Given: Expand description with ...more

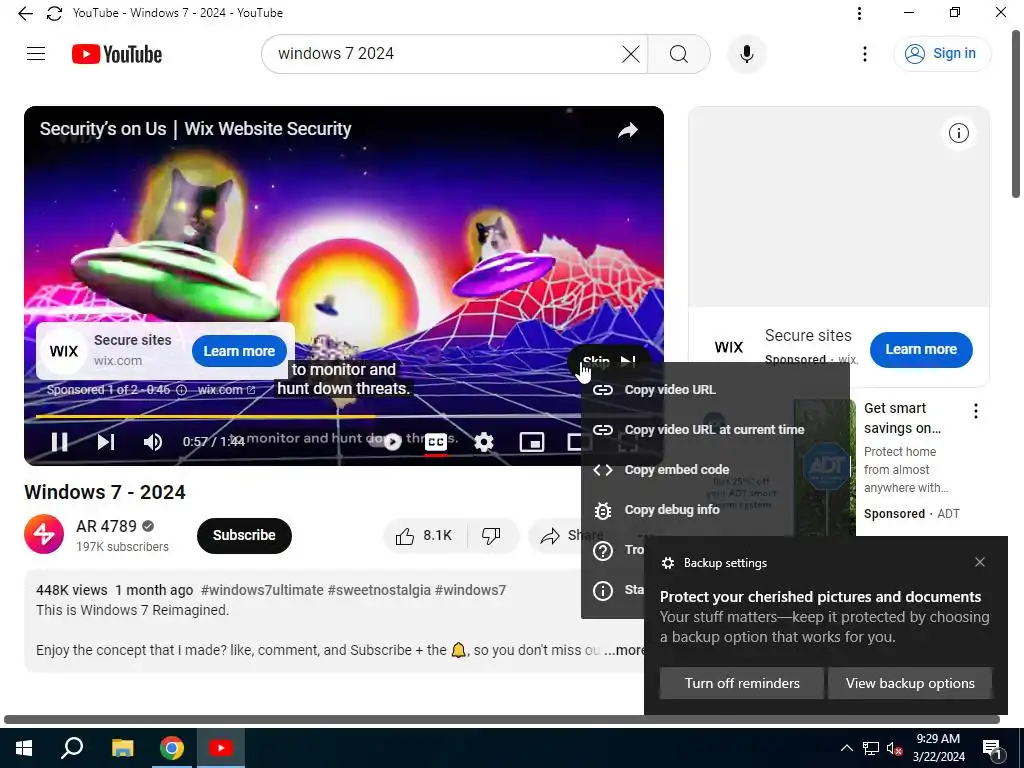Looking at the screenshot, I should tap(624, 650).
